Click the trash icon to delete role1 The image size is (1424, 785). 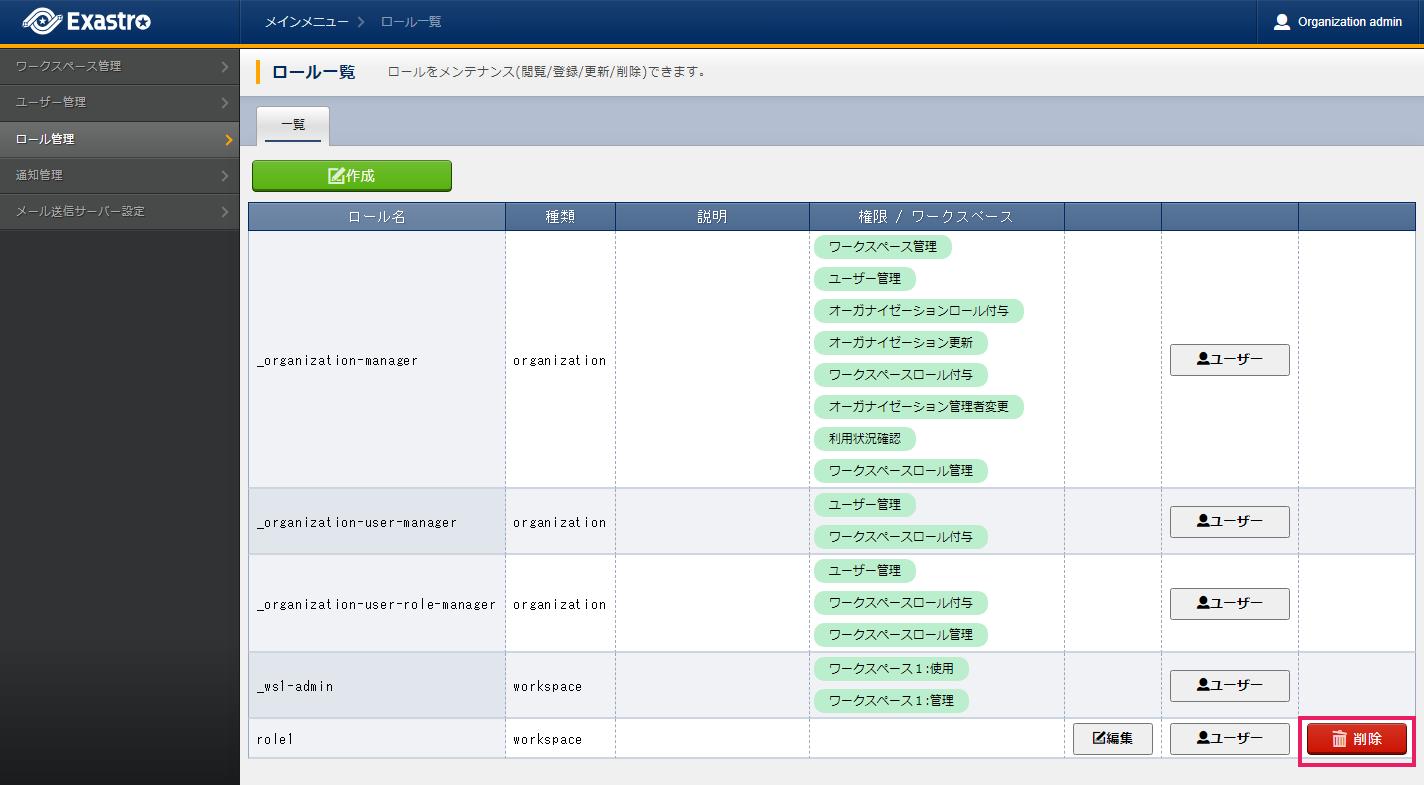pos(1339,739)
